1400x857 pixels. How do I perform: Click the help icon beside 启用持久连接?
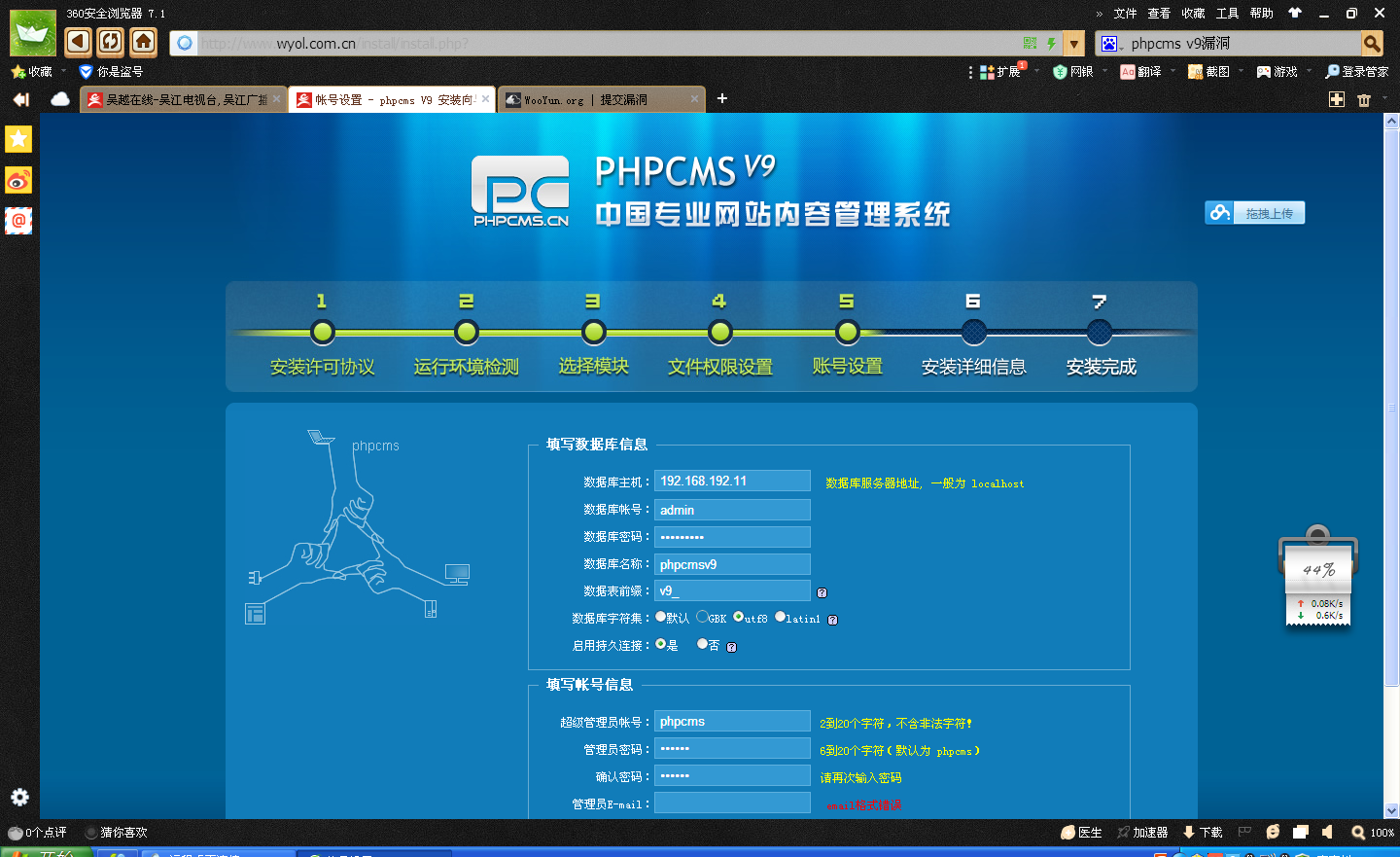pyautogui.click(x=732, y=647)
